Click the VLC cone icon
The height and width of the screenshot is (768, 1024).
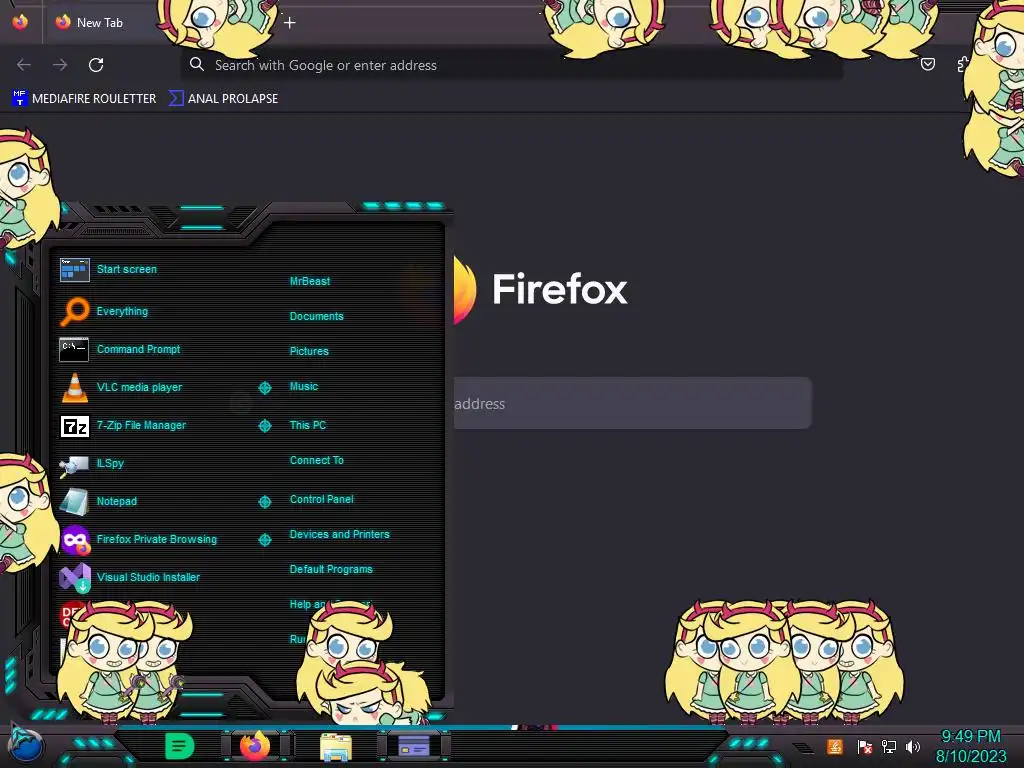(x=74, y=387)
